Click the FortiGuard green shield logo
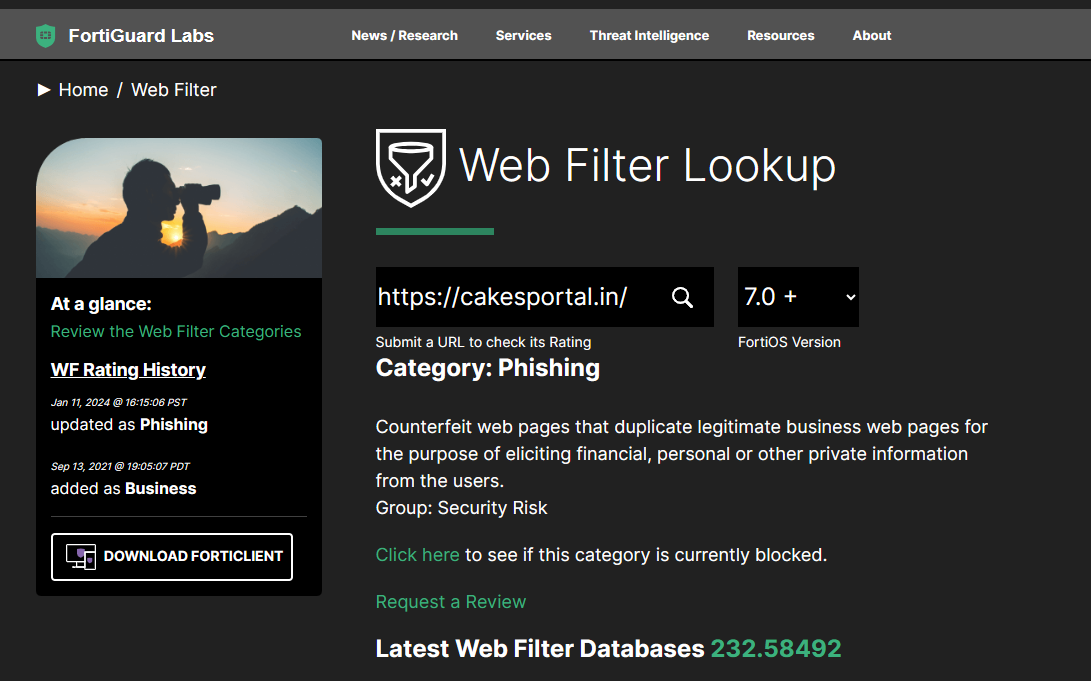This screenshot has width=1091, height=681. pyautogui.click(x=45, y=35)
